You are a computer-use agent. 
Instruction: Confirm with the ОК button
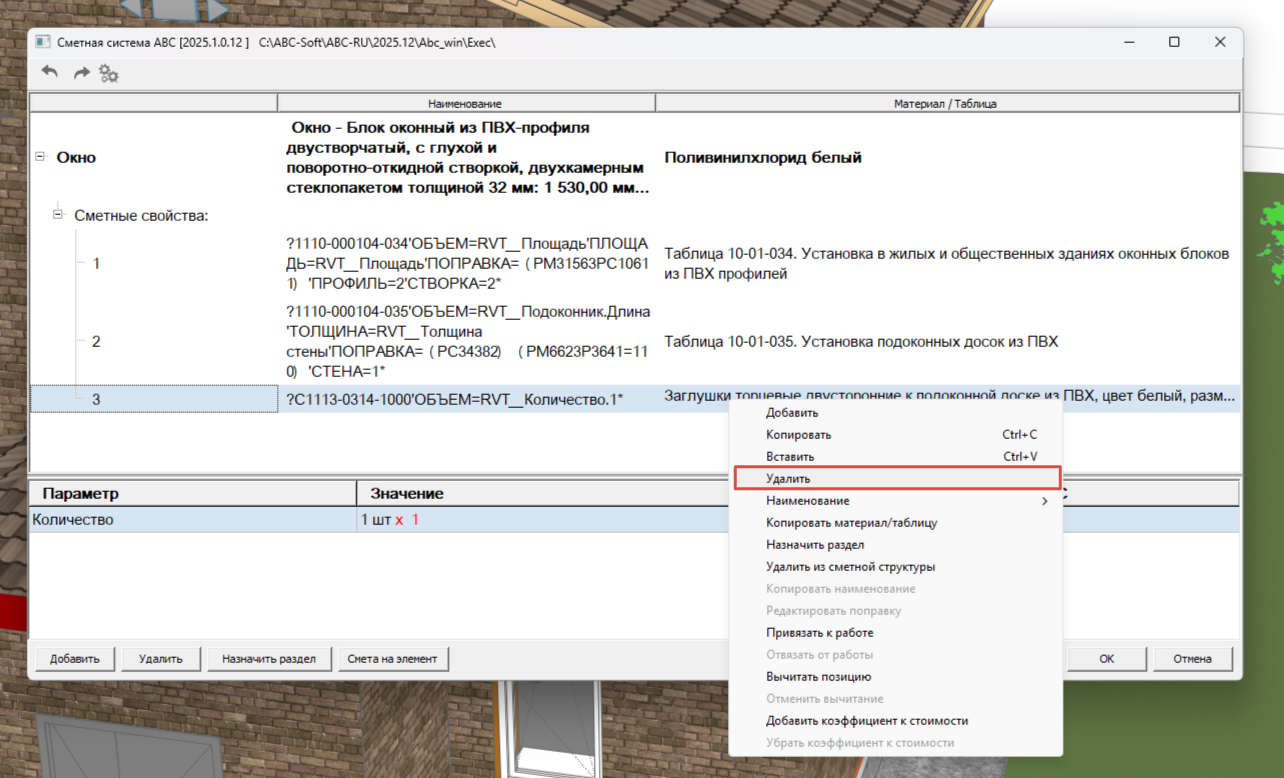point(1107,659)
